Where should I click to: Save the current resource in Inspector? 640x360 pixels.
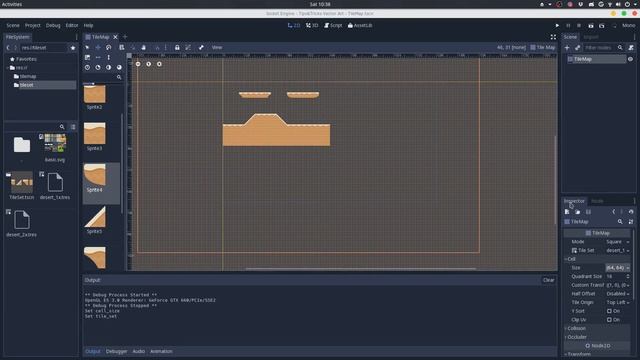588,212
